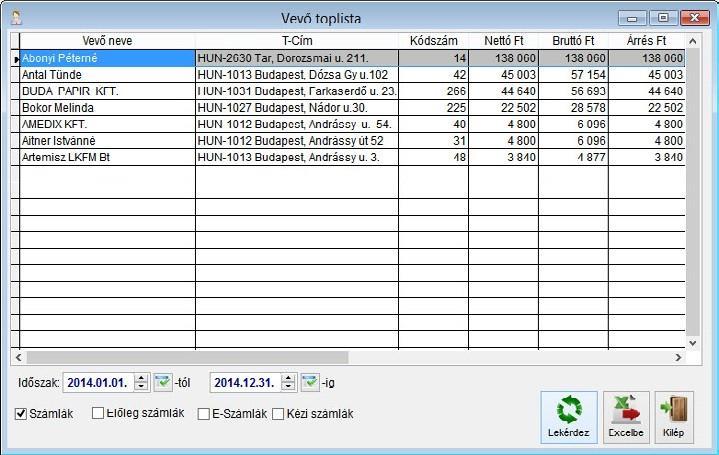Click address HUN-1012 Budapest, Andrássy út 52
Viewport: 719px width, 455px height.
tap(297, 141)
